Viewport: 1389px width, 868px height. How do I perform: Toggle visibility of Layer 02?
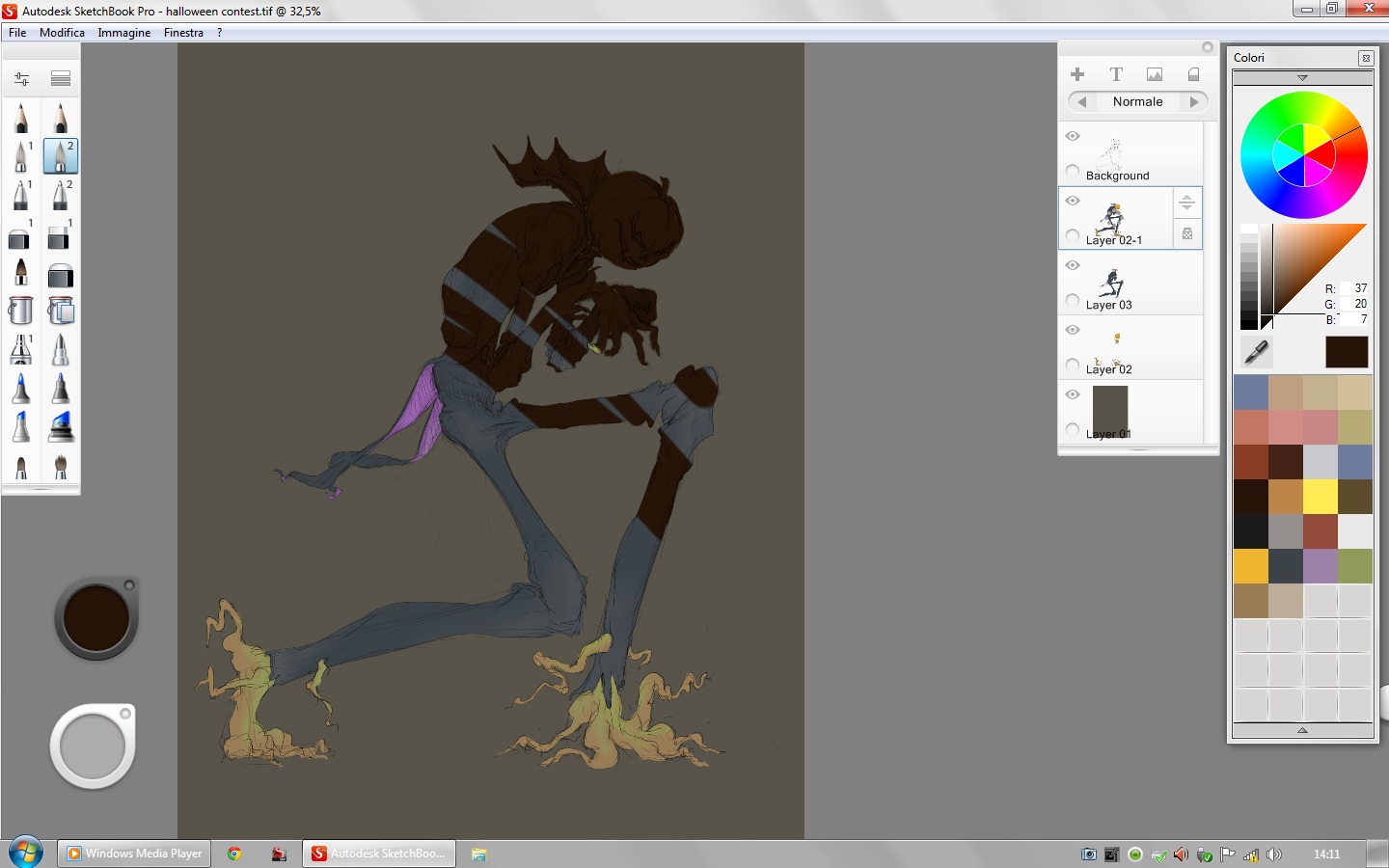[1073, 330]
